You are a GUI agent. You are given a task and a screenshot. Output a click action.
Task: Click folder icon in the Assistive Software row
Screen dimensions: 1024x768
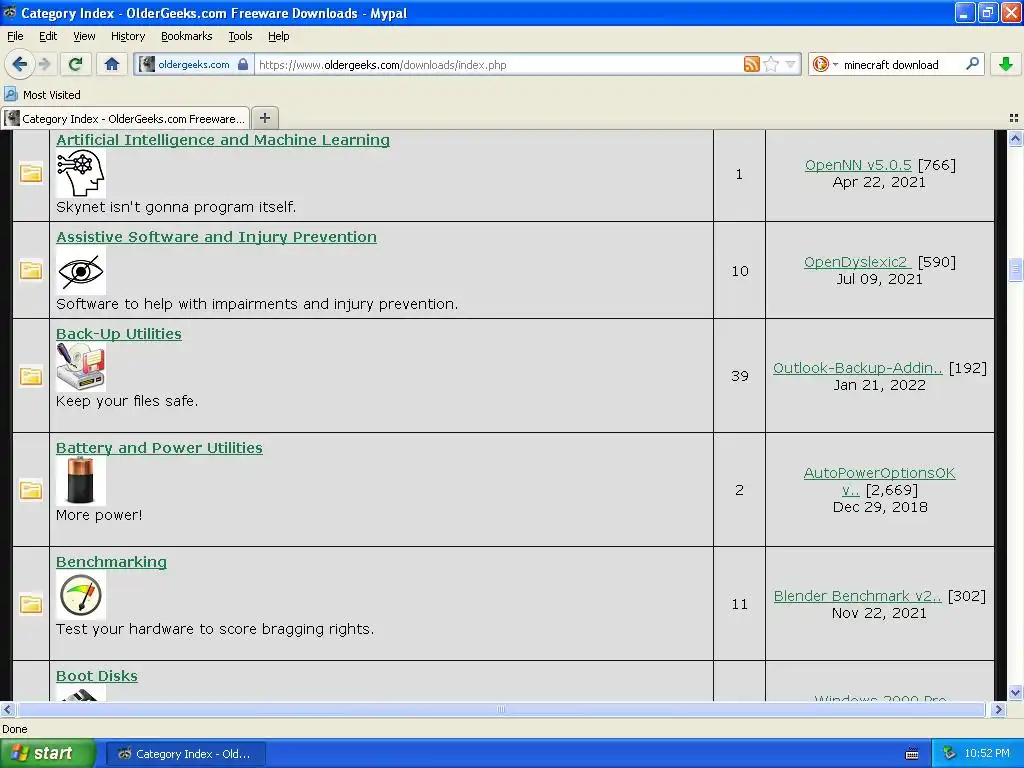(31, 270)
